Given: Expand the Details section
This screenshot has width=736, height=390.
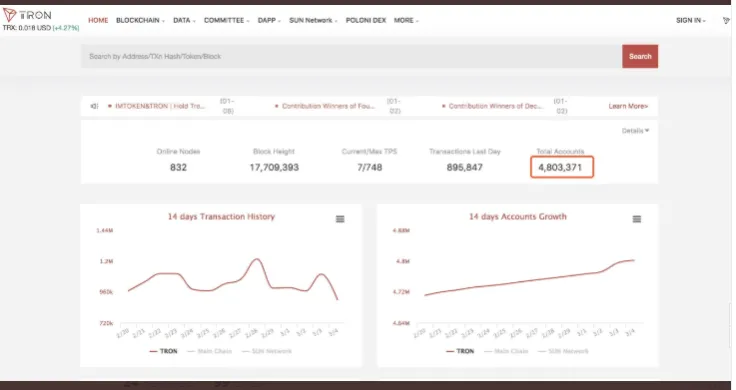Looking at the screenshot, I should point(636,130).
